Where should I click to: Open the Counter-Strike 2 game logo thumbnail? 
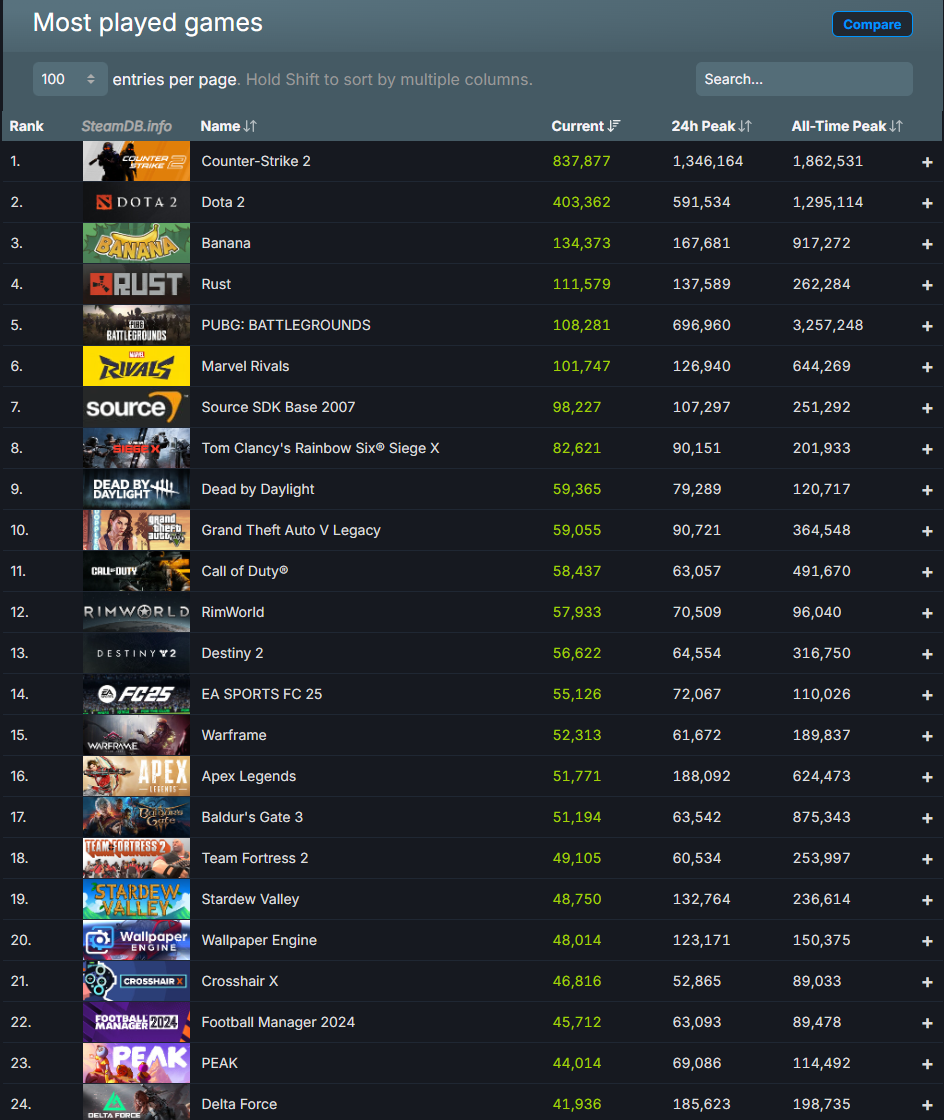click(136, 161)
